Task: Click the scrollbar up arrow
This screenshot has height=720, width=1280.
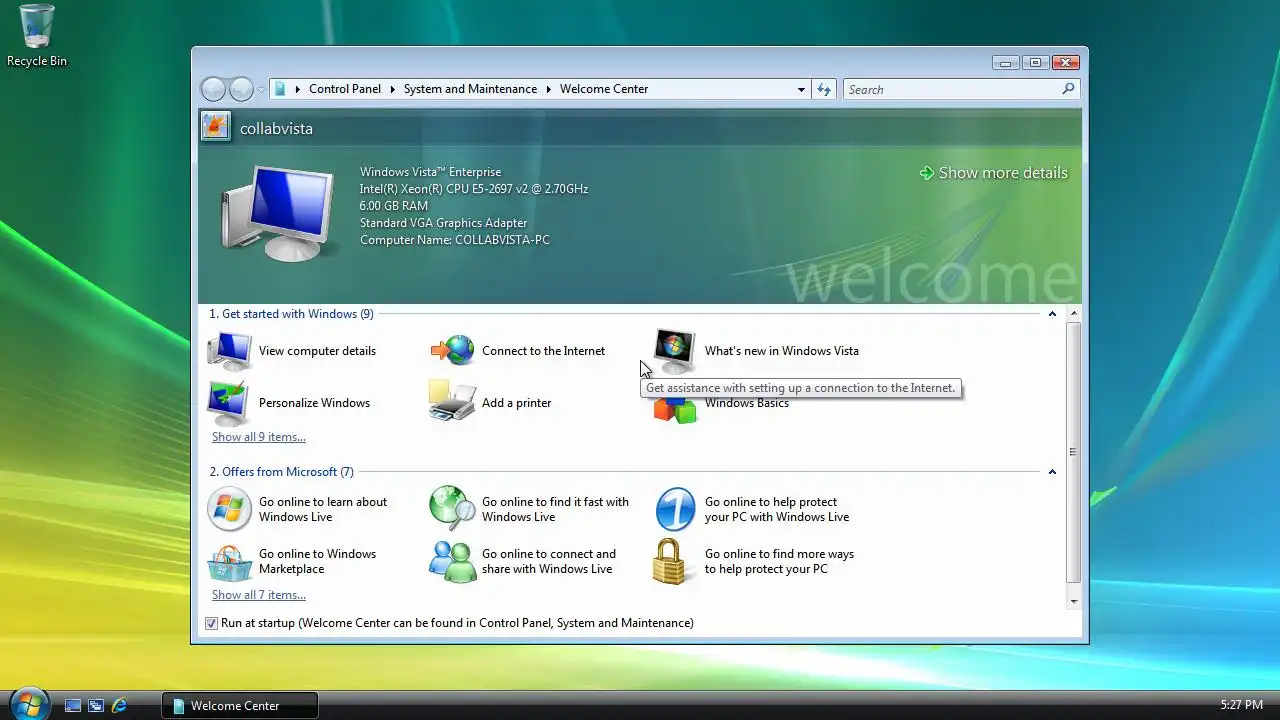Action: click(1073, 314)
